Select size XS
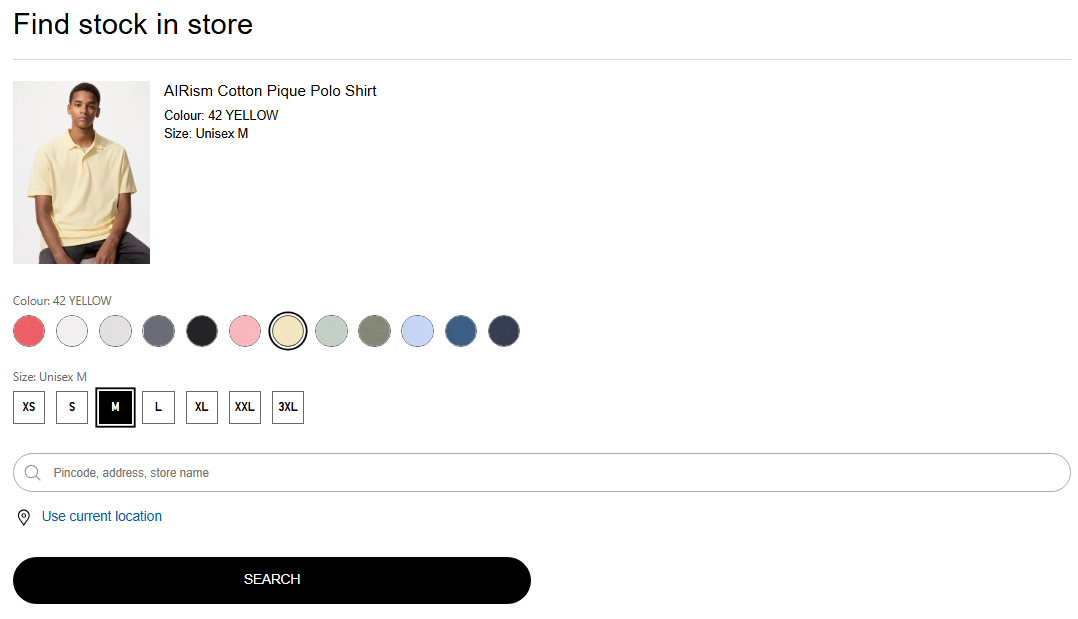 [x=29, y=407]
